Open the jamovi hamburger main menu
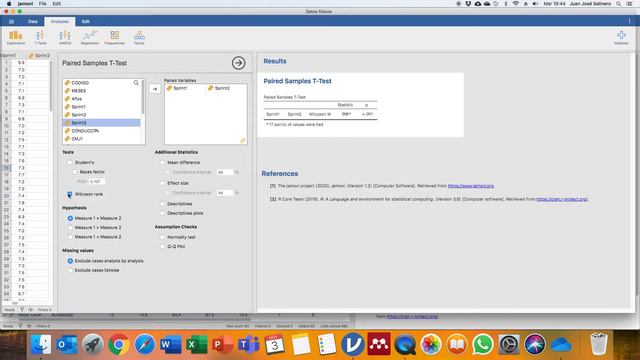 [x=11, y=21]
